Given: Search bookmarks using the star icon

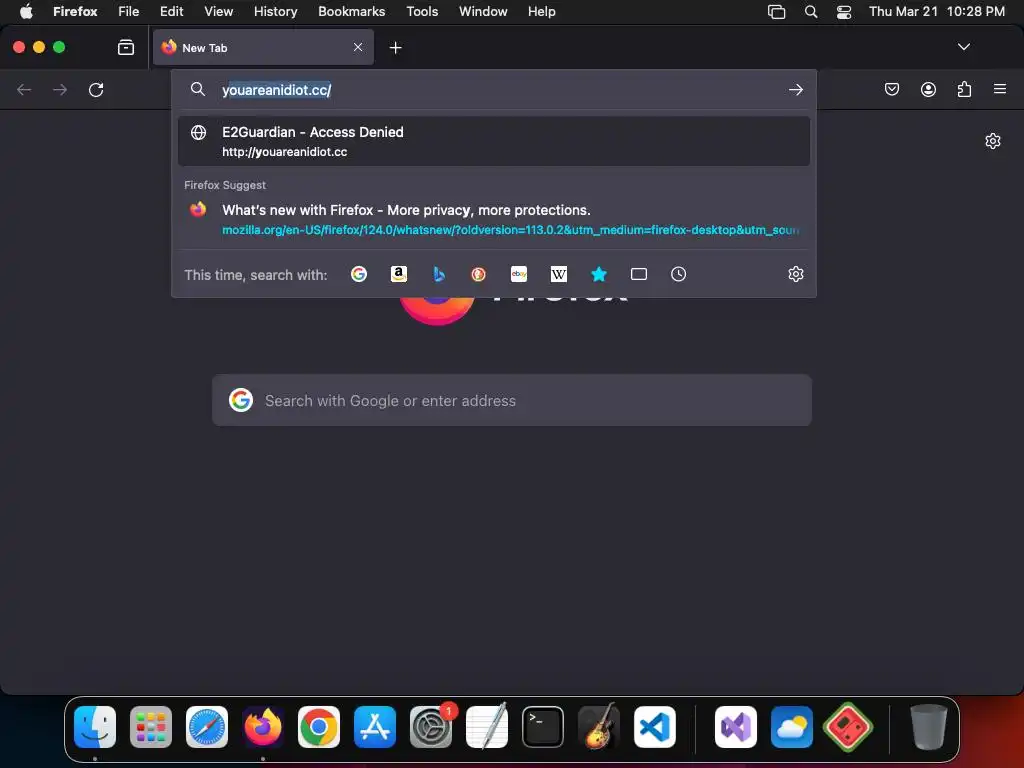Looking at the screenshot, I should (x=599, y=274).
